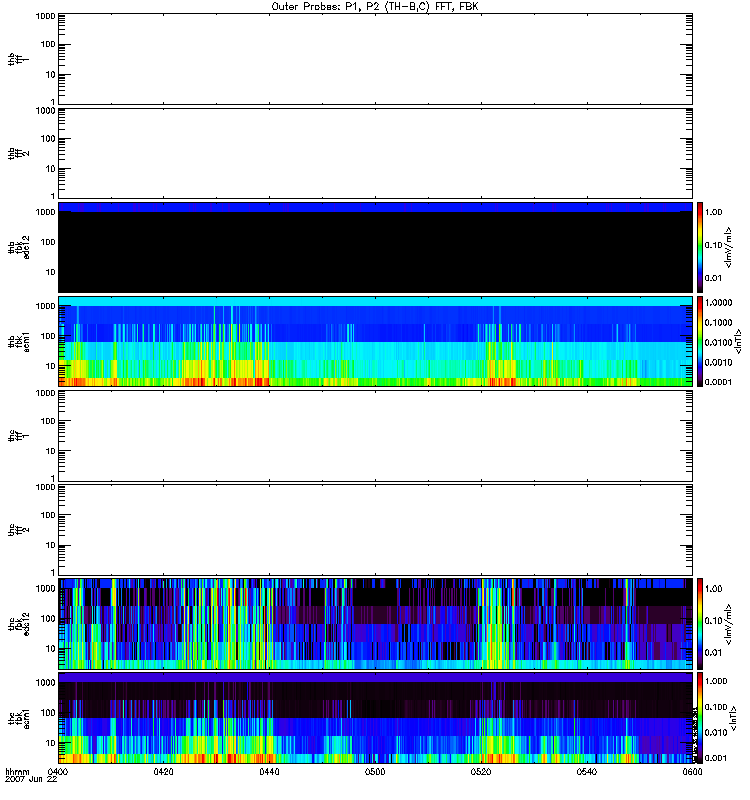Image resolution: width=750 pixels, height=800 pixels.
Task: Click the 100 y-axis tick of the thb fff 2 panel
Action: click(x=48, y=139)
